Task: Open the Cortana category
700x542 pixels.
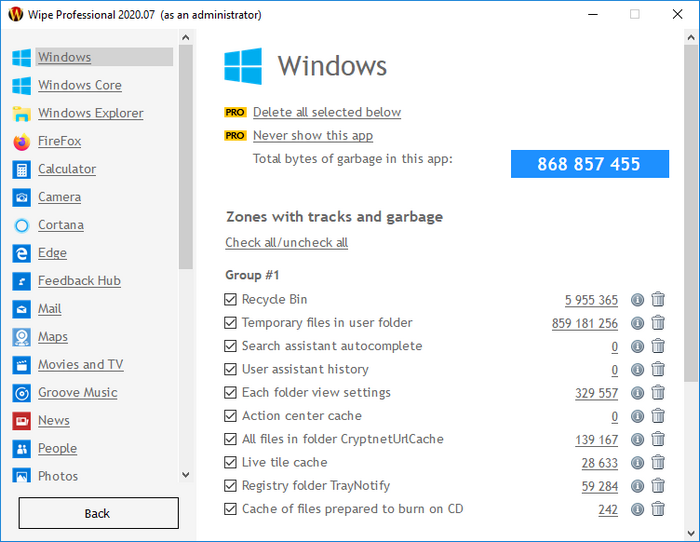Action: [61, 225]
